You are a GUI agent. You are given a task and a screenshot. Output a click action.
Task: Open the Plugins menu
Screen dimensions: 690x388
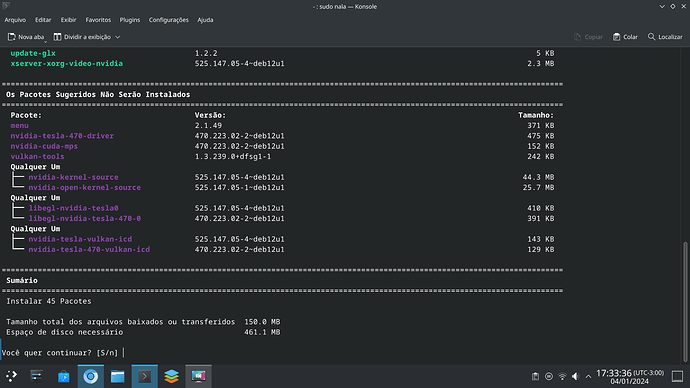click(x=130, y=20)
